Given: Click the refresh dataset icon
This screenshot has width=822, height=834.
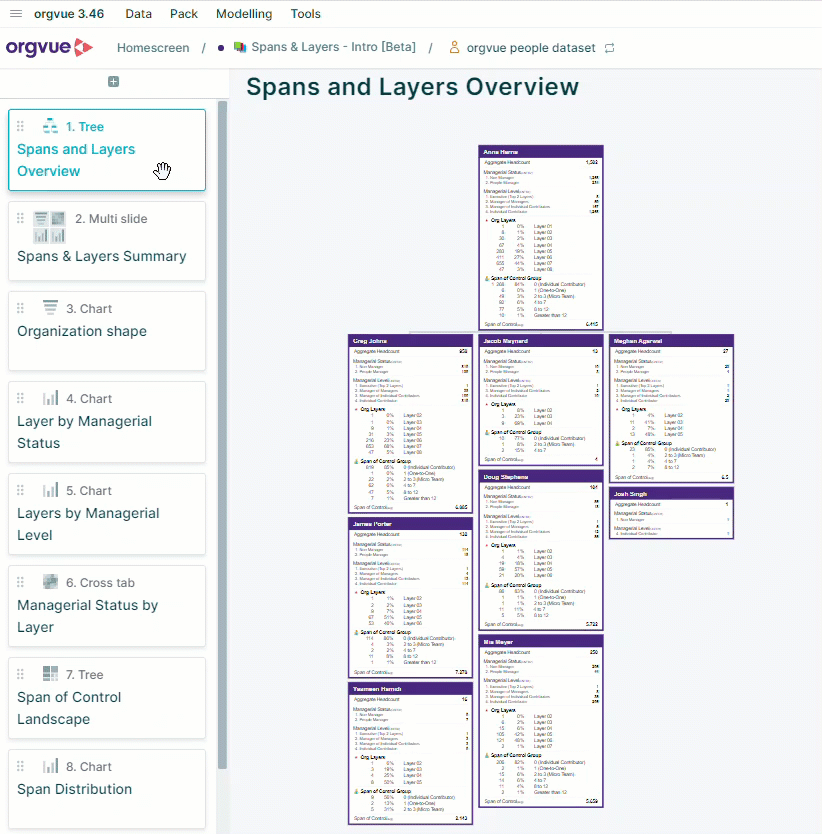Looking at the screenshot, I should [610, 48].
